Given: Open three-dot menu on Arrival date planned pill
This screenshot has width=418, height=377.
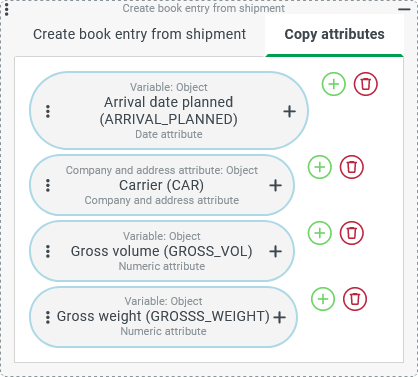Looking at the screenshot, I should 48,111.
